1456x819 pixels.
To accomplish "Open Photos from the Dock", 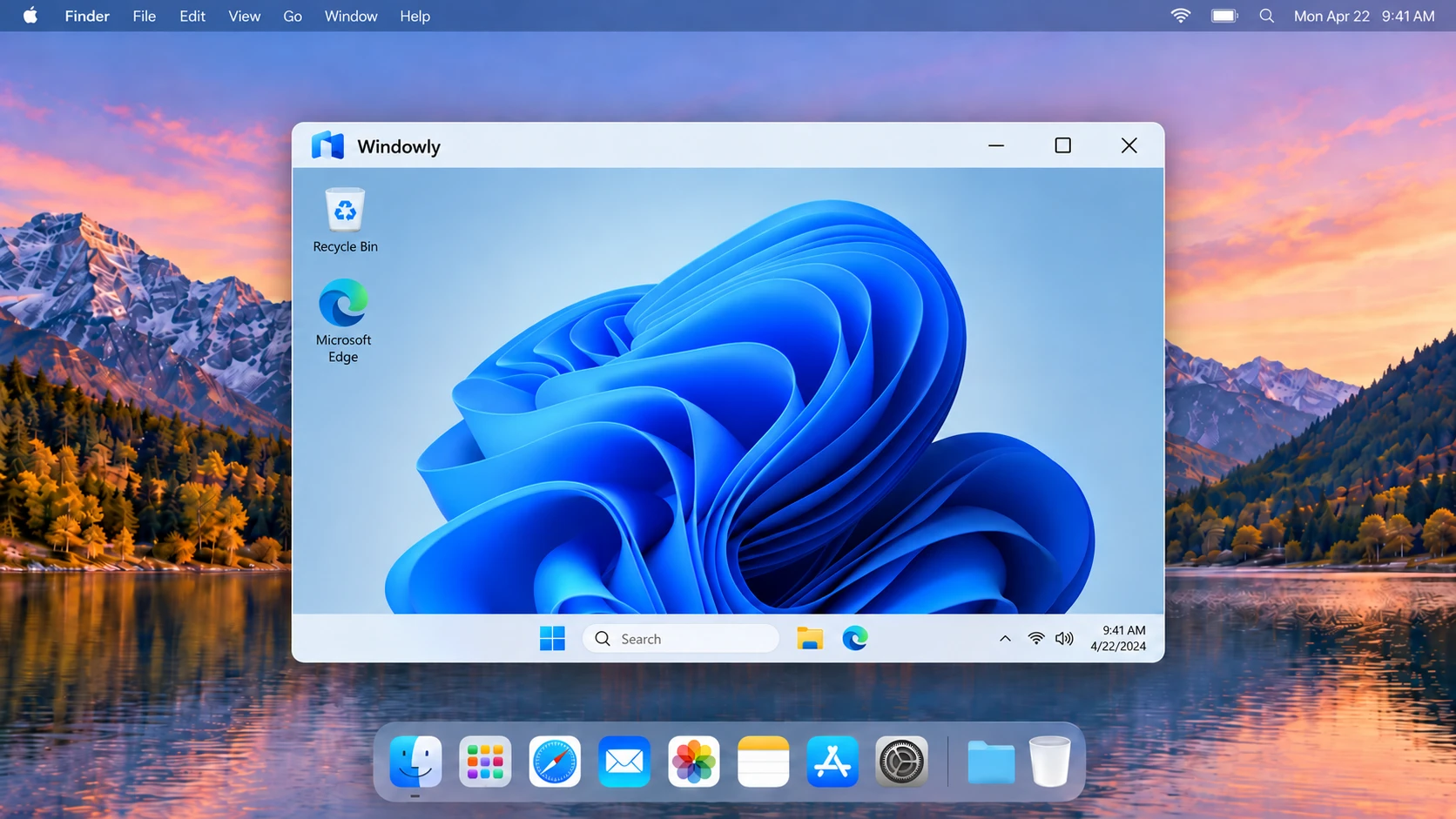I will click(694, 762).
